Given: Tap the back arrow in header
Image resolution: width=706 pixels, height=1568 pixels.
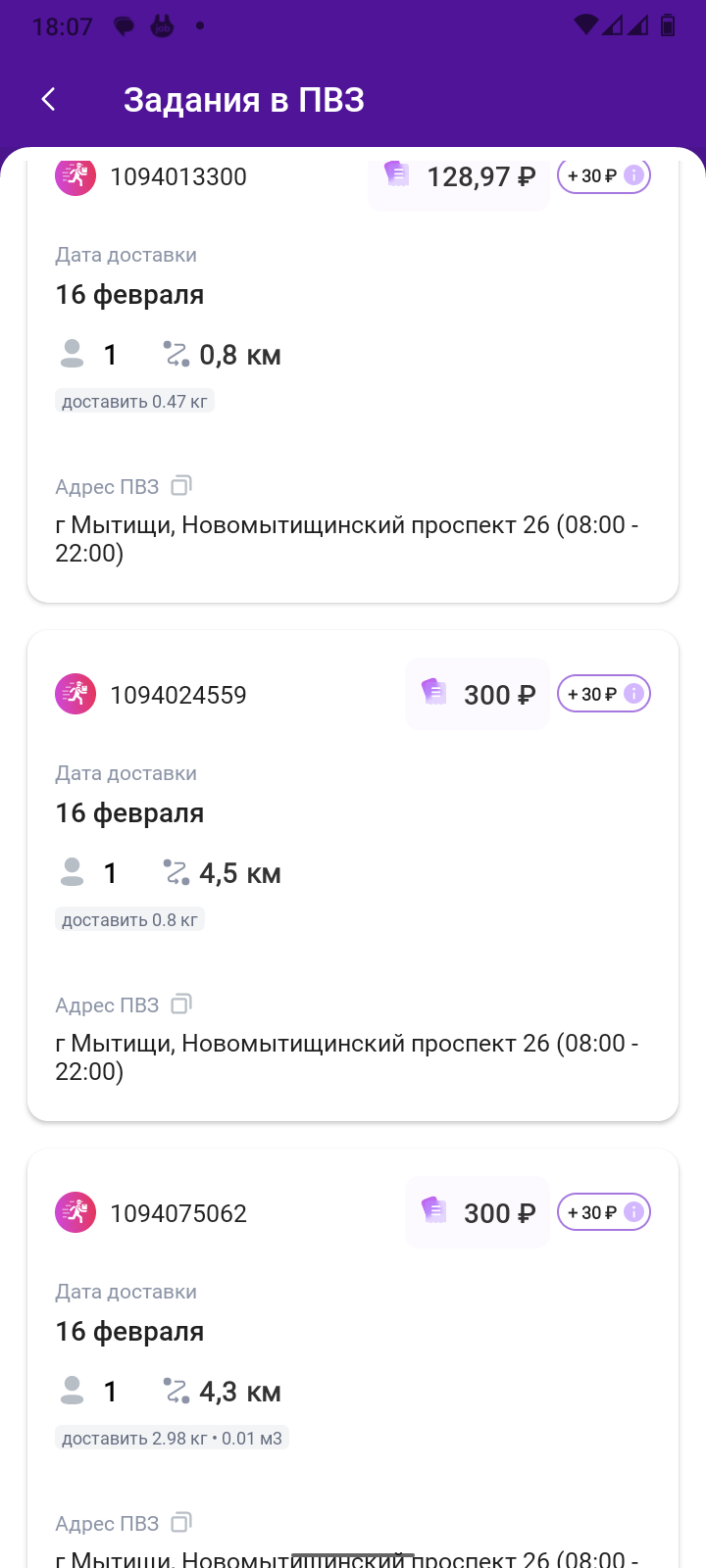Looking at the screenshot, I should [x=49, y=99].
